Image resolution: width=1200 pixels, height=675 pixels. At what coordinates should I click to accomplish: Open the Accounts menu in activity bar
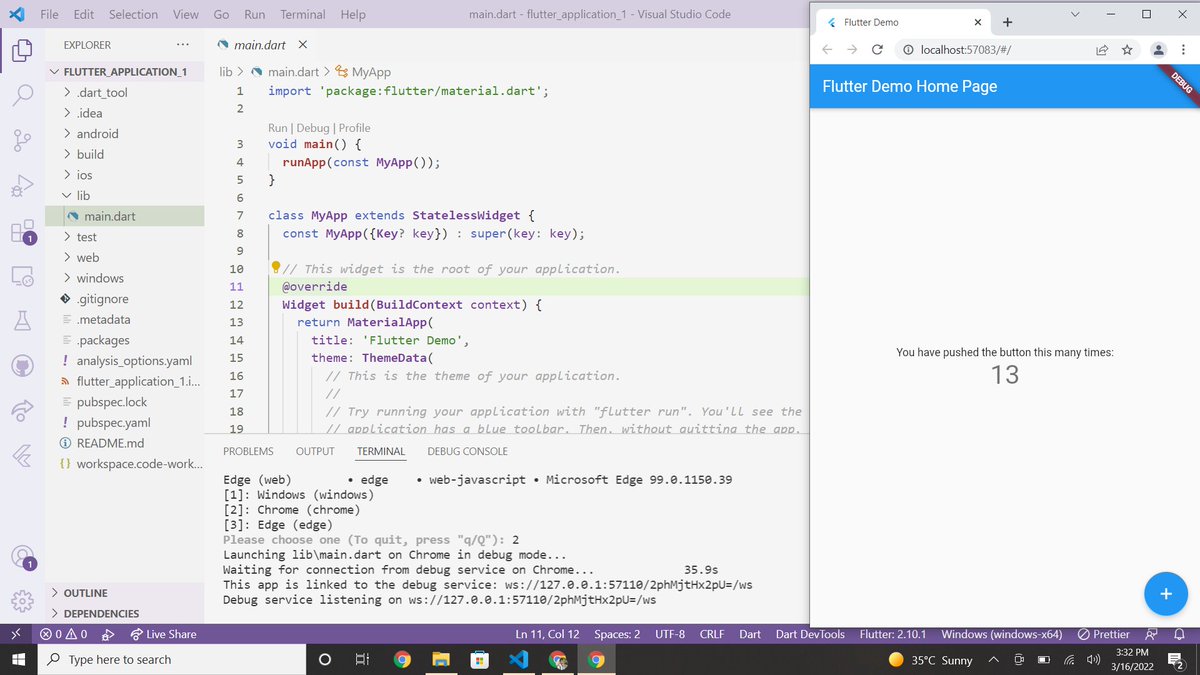point(22,557)
